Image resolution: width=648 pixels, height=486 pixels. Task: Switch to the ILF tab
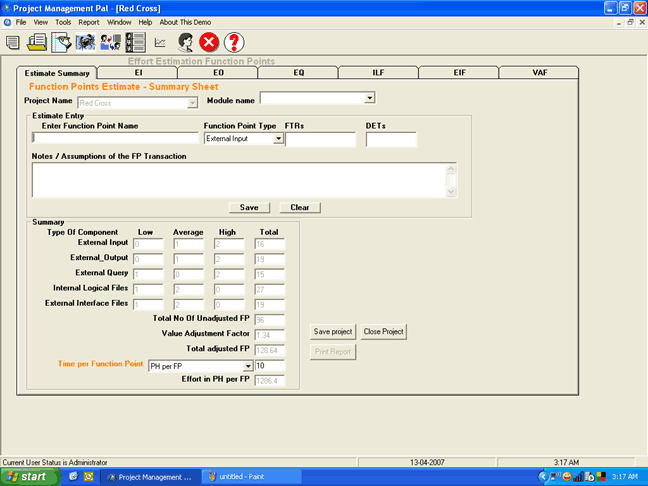click(378, 73)
